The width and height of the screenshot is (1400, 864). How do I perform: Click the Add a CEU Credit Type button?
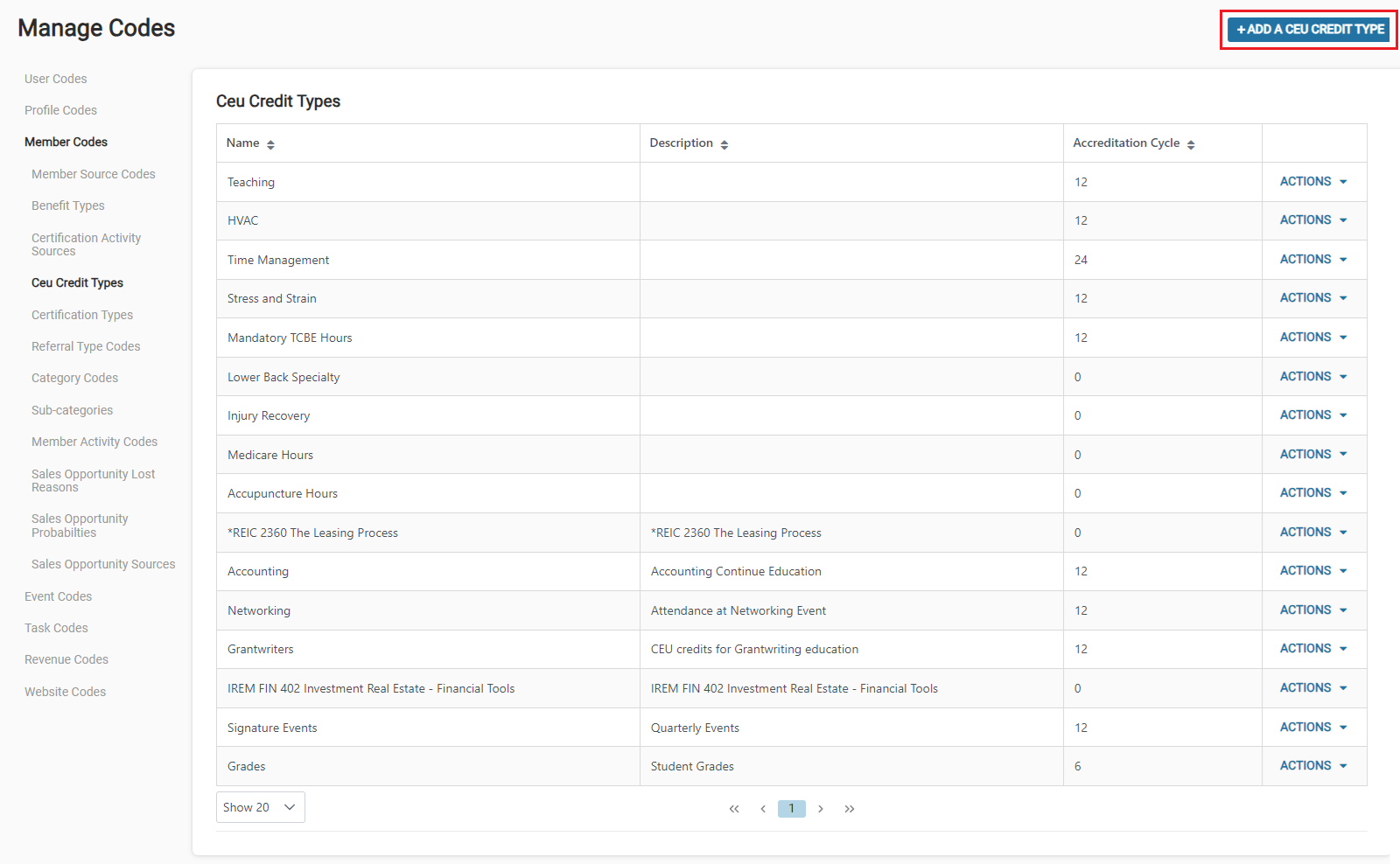[1309, 30]
